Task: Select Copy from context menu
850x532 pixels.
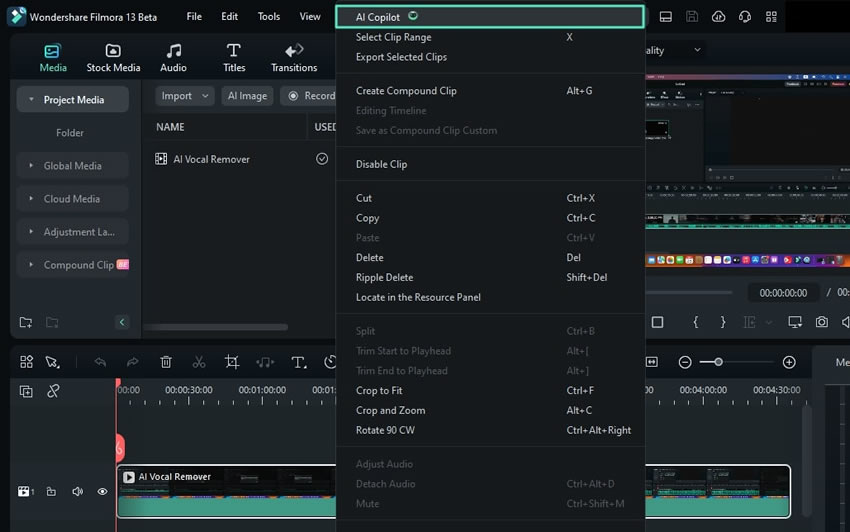Action: [x=490, y=217]
